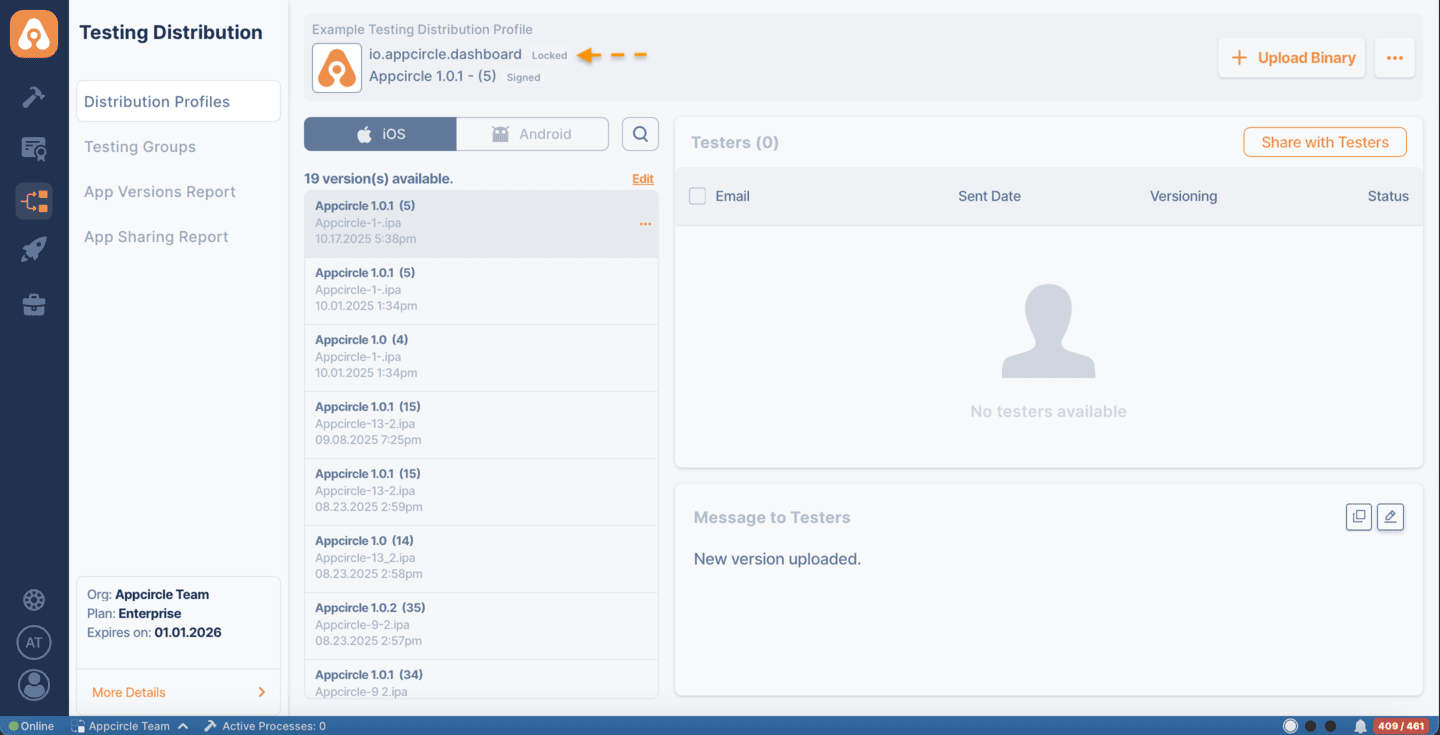Open options for the first Appcircle 1.0.1 version
Image resolution: width=1440 pixels, height=735 pixels.
[x=645, y=224]
